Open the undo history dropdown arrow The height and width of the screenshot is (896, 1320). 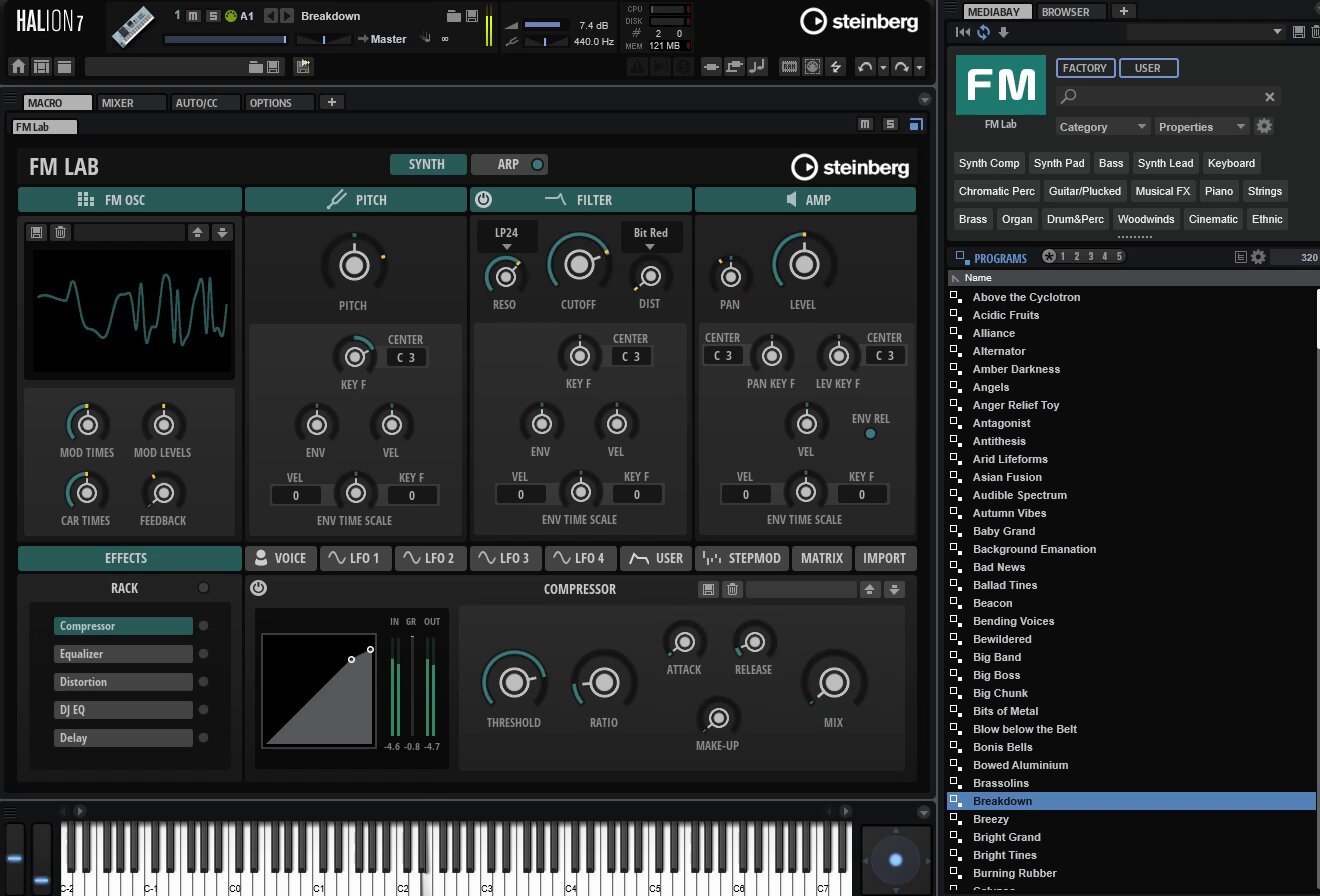point(882,67)
